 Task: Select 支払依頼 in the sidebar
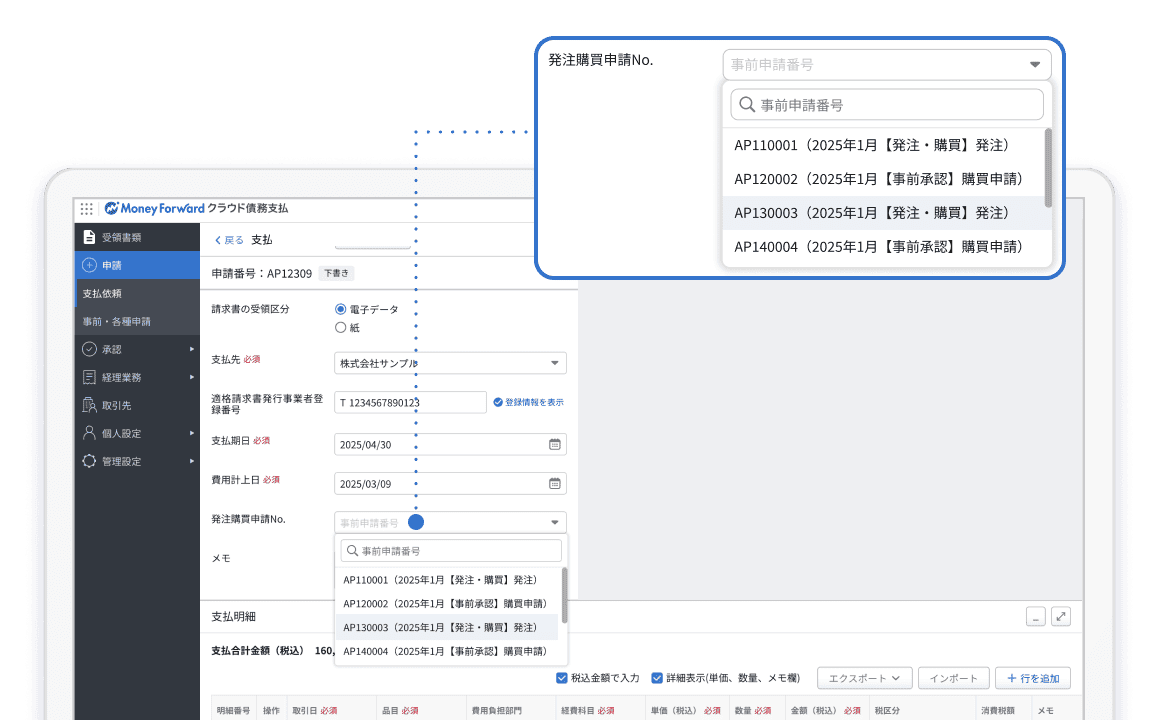pos(102,293)
